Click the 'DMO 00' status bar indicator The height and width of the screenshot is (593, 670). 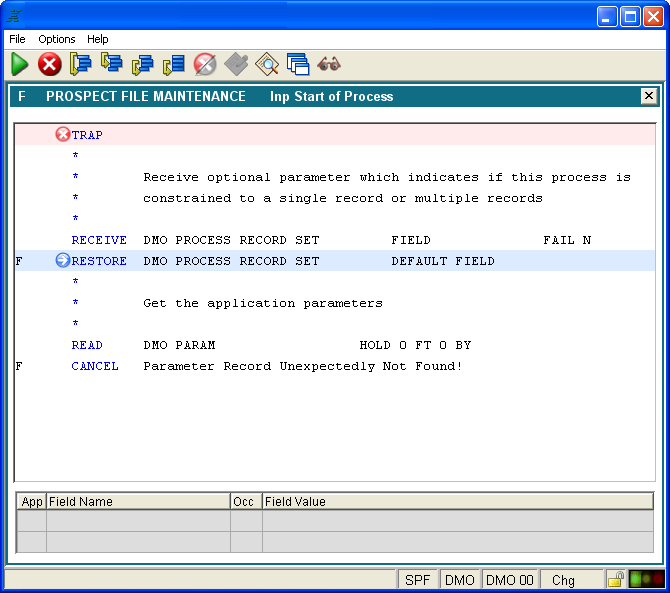[510, 580]
